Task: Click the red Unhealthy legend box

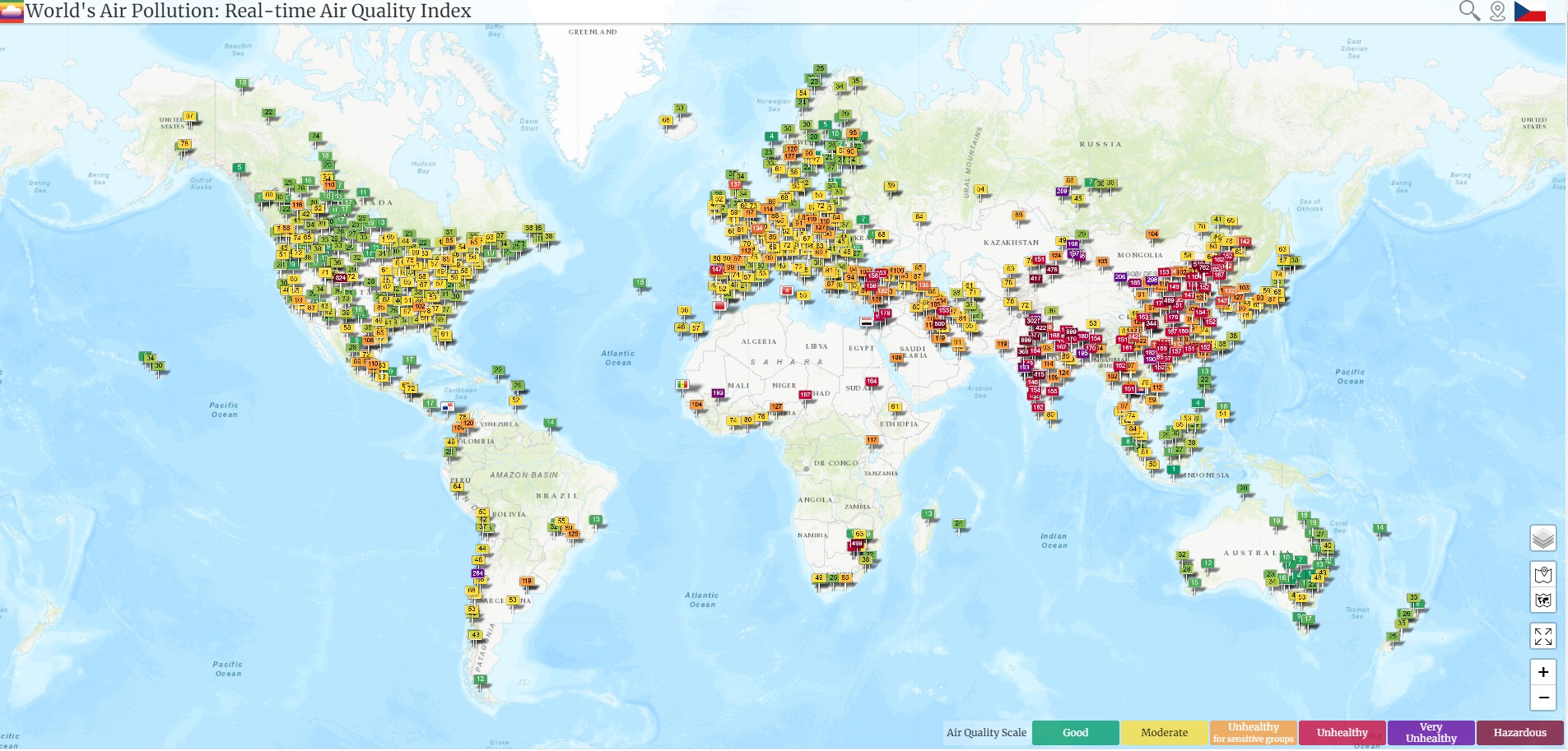Action: tap(1342, 733)
